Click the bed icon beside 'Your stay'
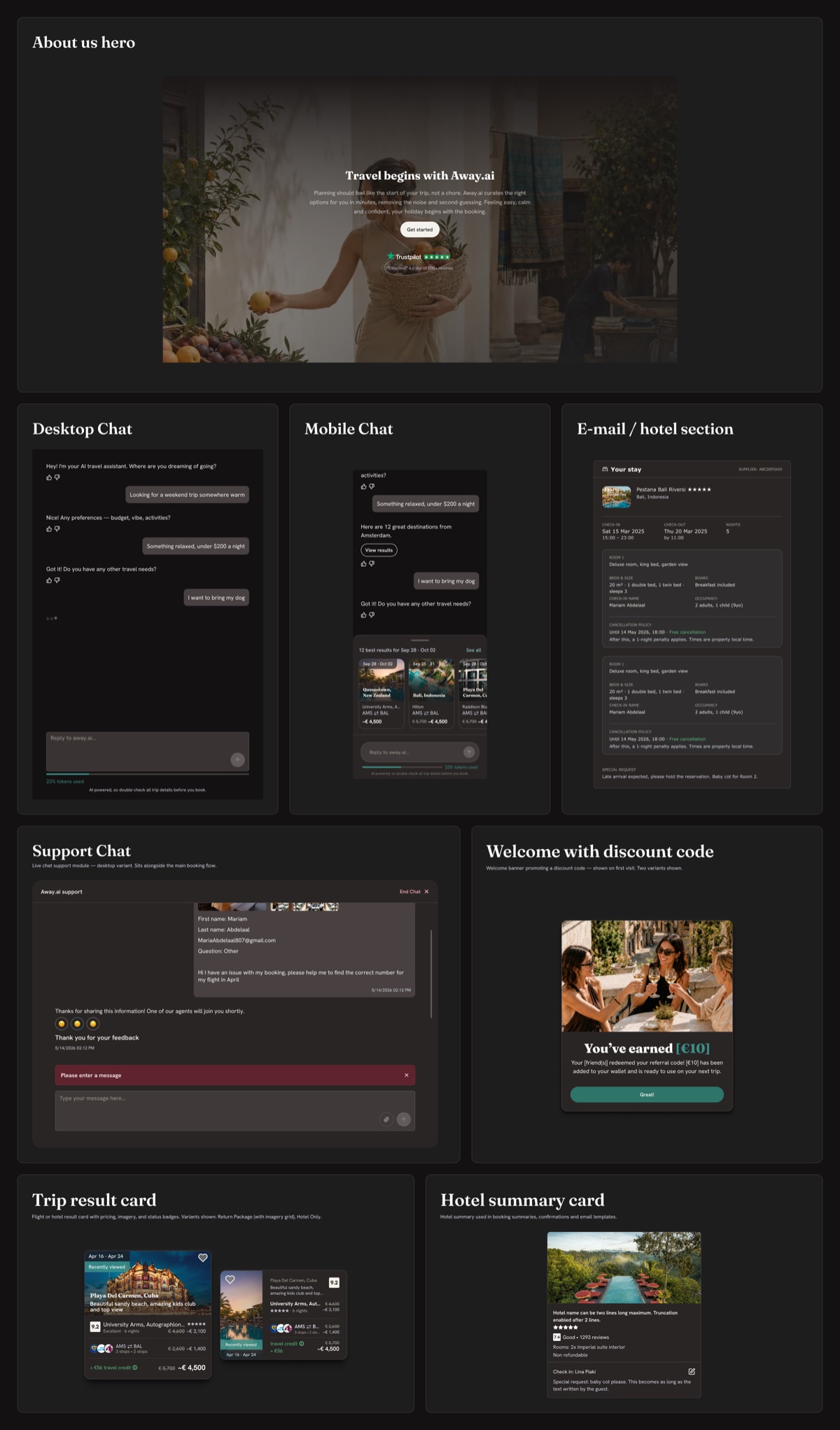Viewport: 840px width, 1430px height. click(605, 470)
